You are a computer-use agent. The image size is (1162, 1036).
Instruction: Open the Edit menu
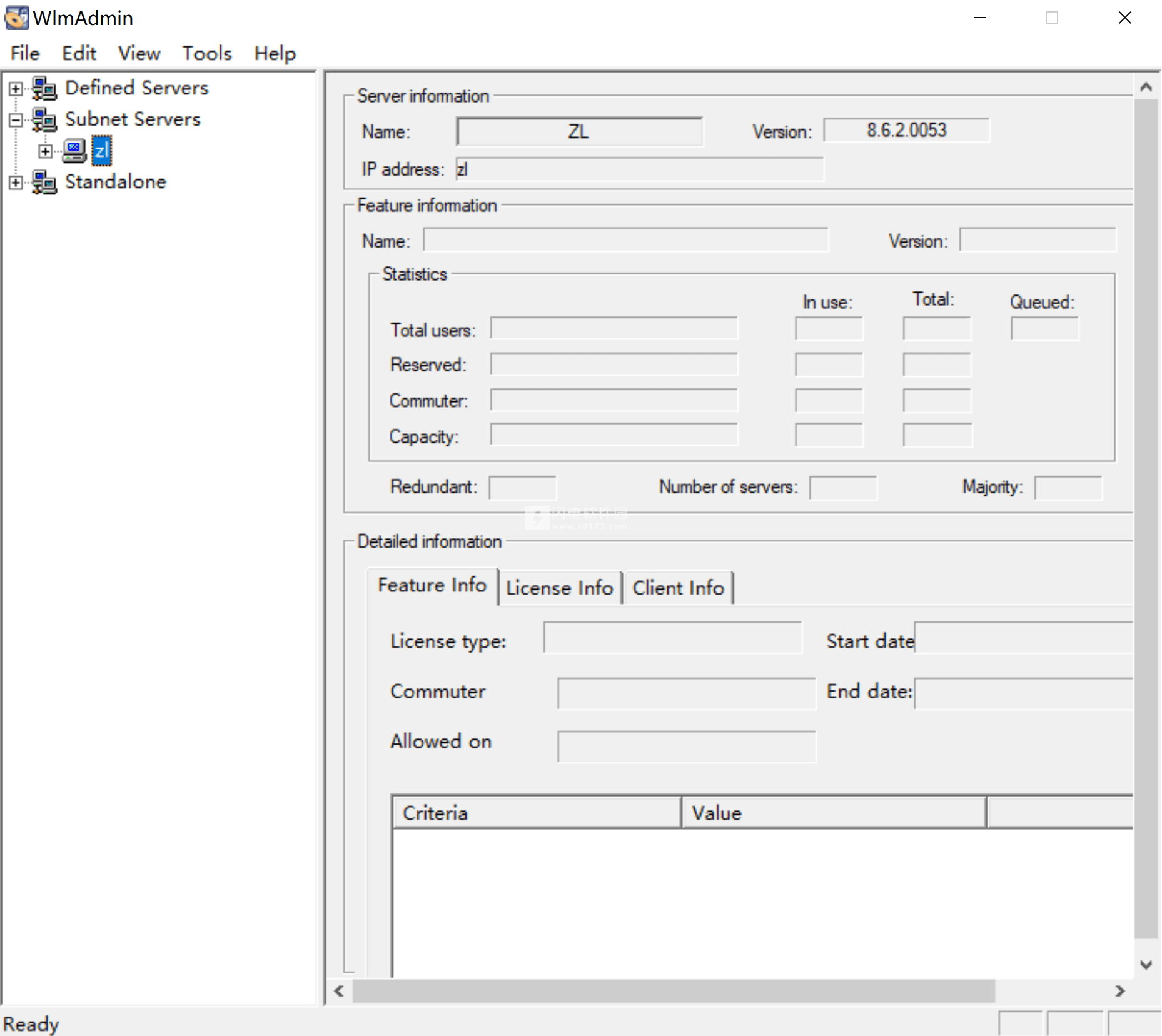coord(79,53)
